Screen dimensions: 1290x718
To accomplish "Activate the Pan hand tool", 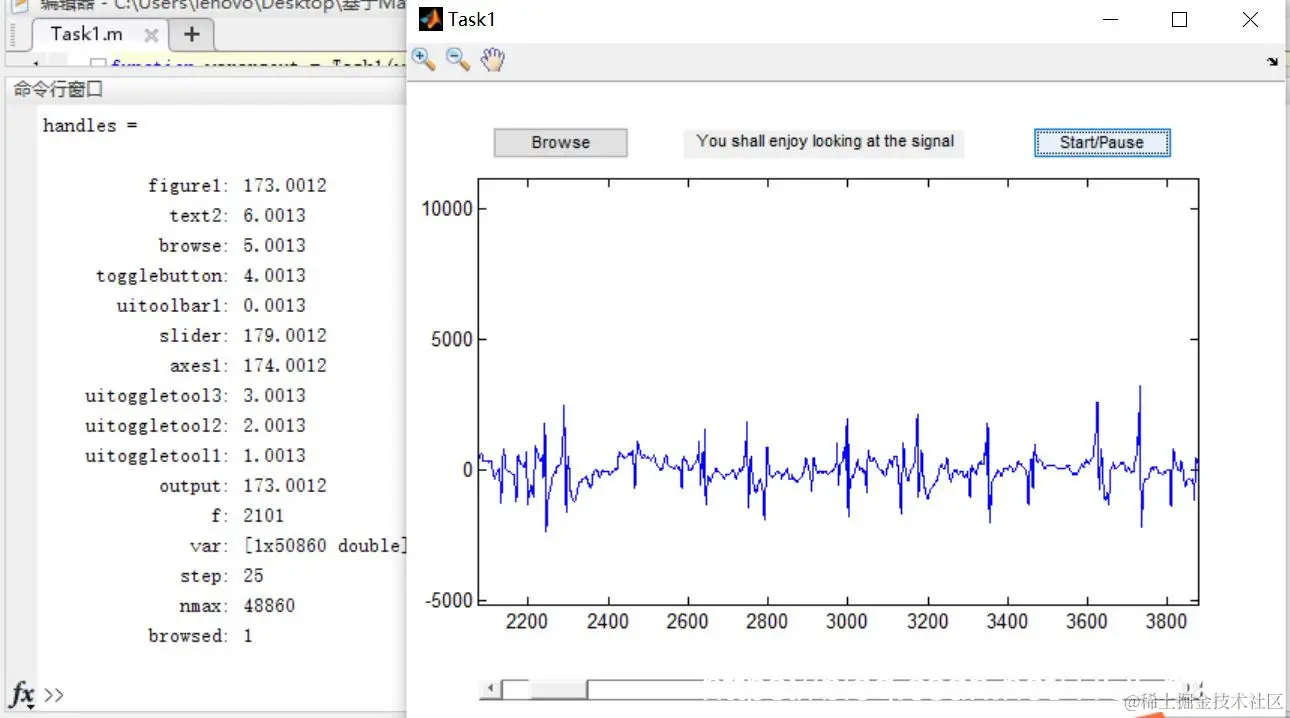I will coord(492,60).
